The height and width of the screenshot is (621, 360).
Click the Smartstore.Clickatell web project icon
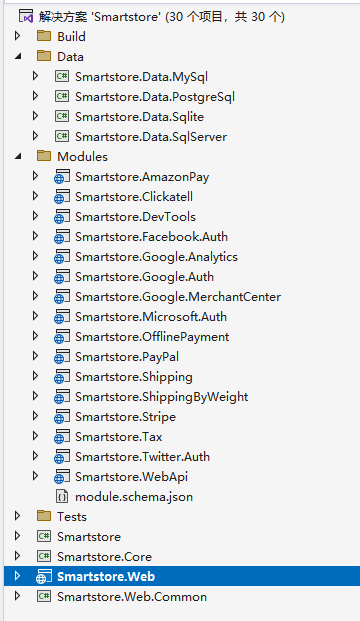(62, 196)
